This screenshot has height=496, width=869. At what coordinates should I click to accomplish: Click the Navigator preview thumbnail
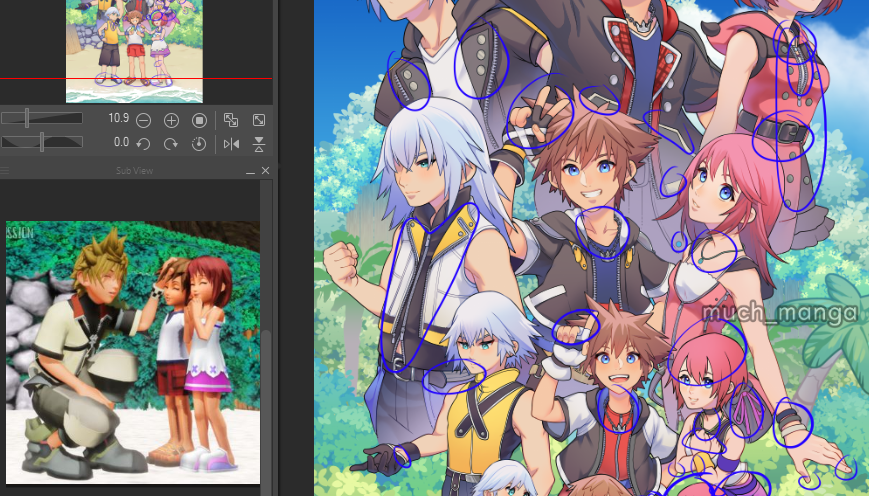tap(135, 51)
